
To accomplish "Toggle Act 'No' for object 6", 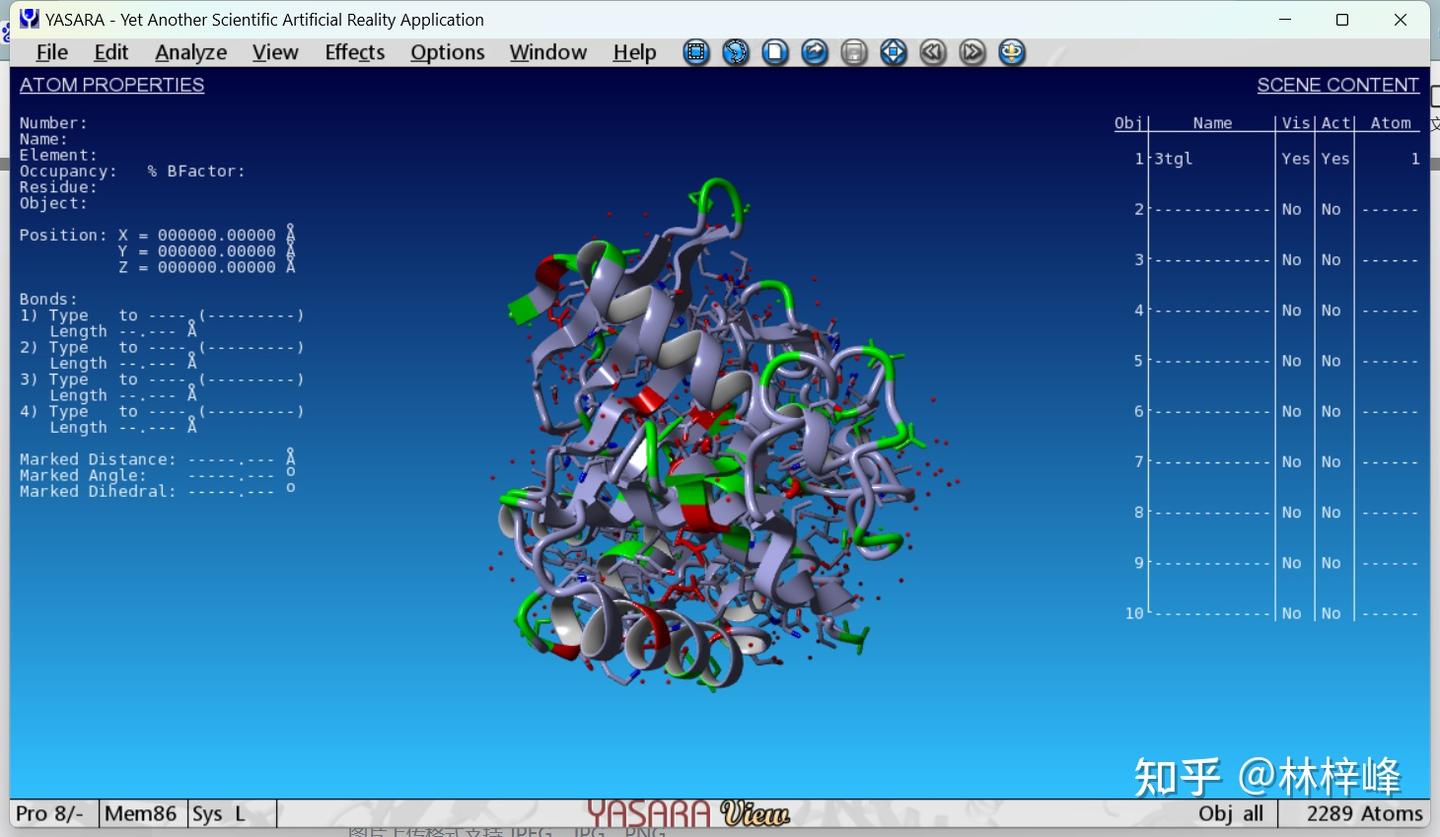I will [1331, 411].
